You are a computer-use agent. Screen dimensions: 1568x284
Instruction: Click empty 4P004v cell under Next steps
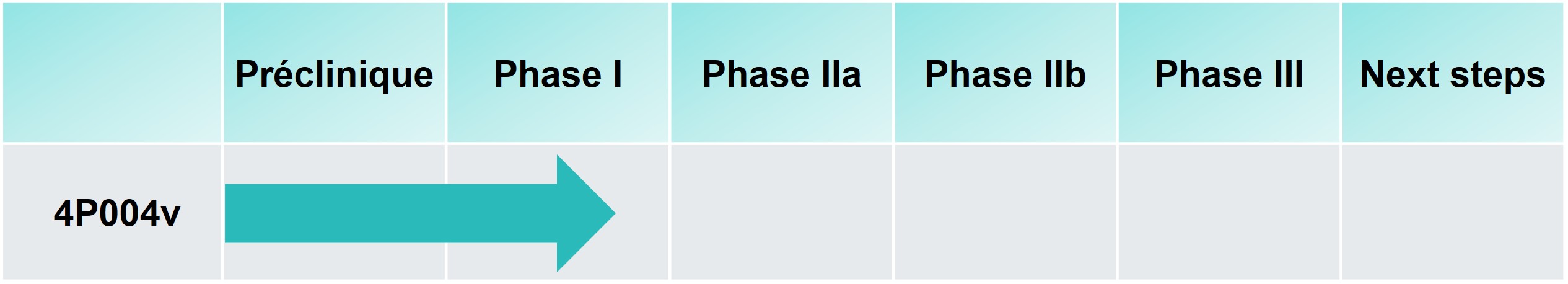[x=1452, y=212]
